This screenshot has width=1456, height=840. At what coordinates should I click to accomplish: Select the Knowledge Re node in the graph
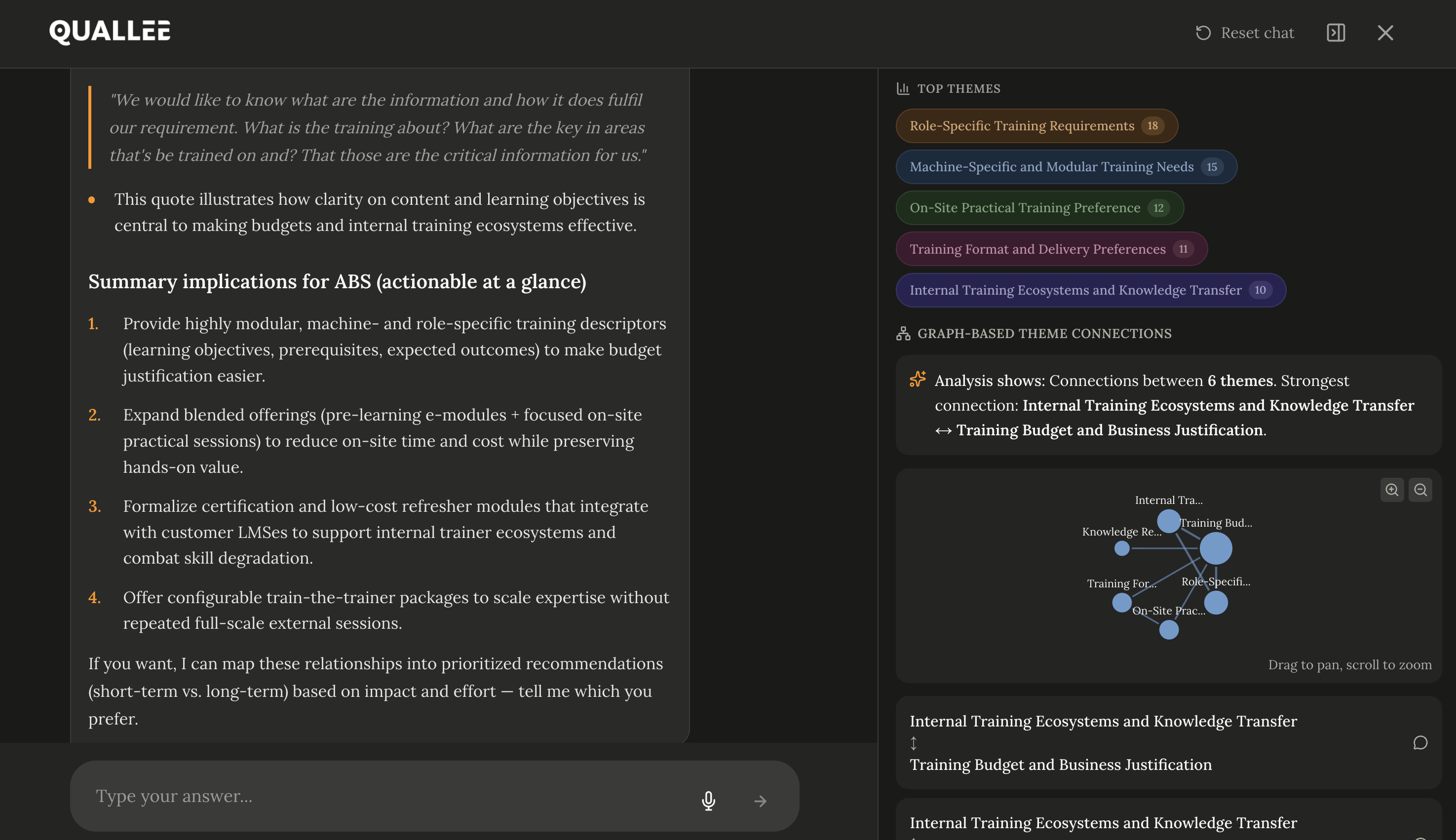click(x=1121, y=548)
